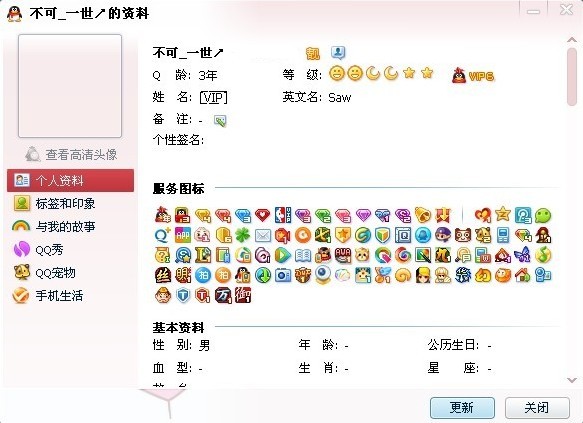This screenshot has height=423, width=583.
Task: Click the camera service icon
Action: [283, 275]
